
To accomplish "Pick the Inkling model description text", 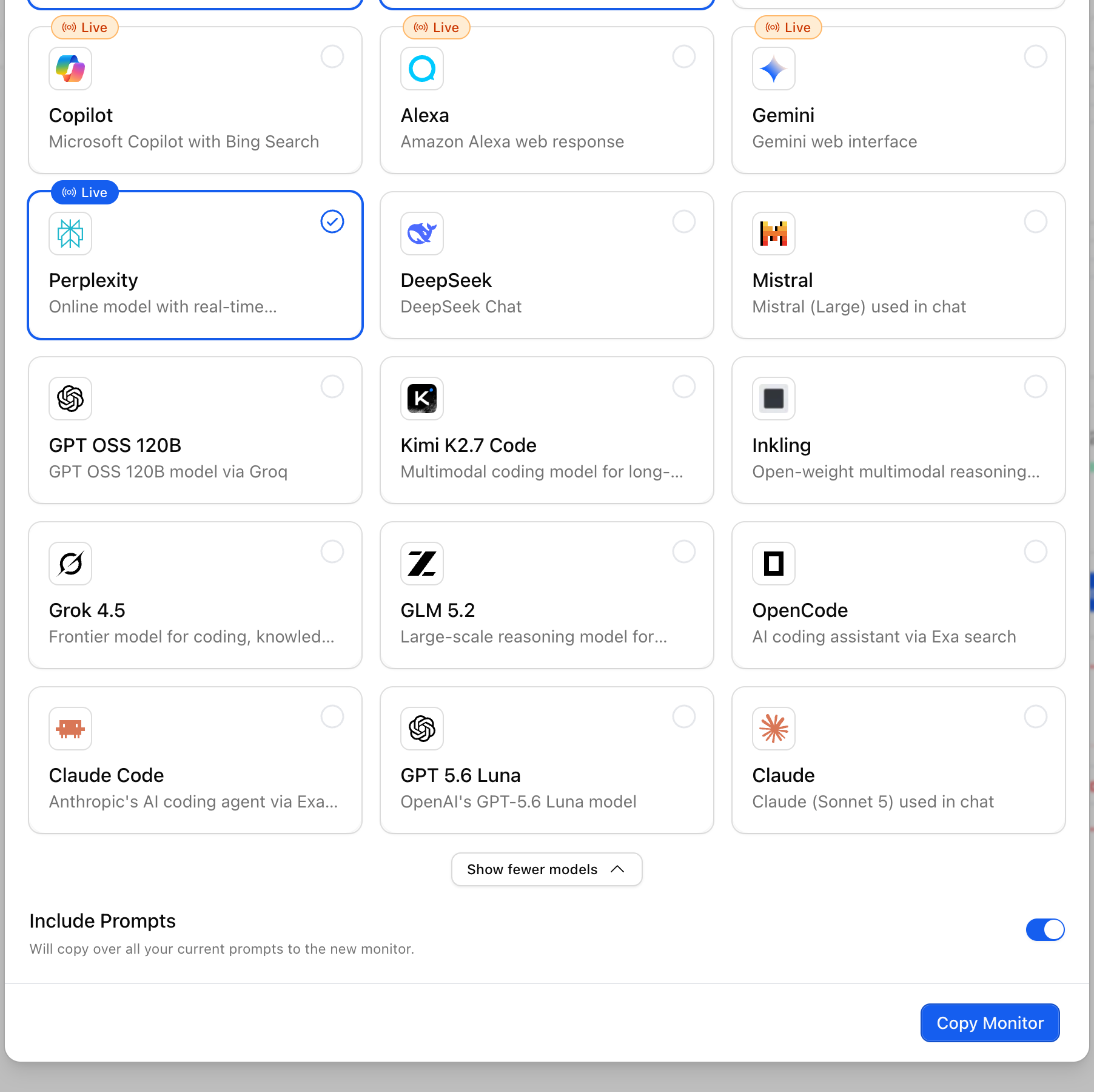I will 896,472.
